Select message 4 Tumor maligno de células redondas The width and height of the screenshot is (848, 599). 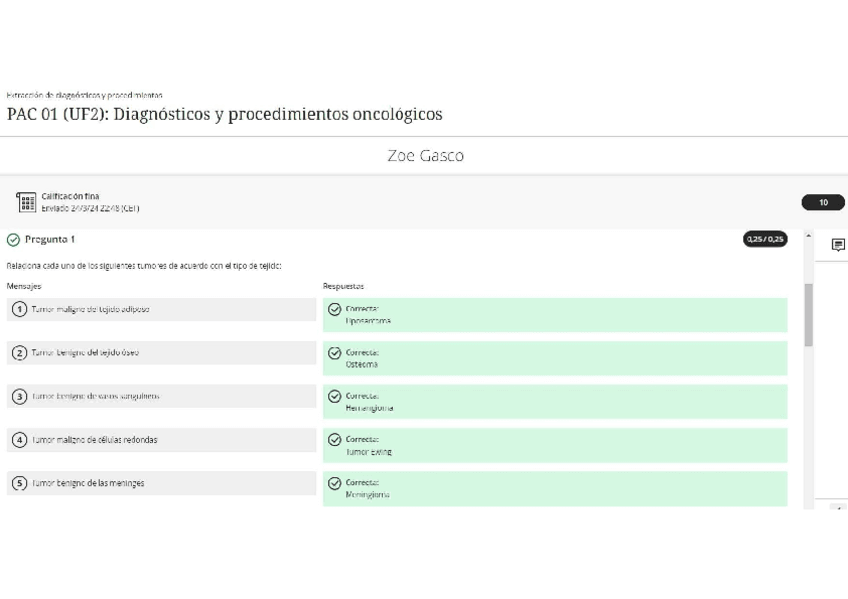[x=94, y=440]
